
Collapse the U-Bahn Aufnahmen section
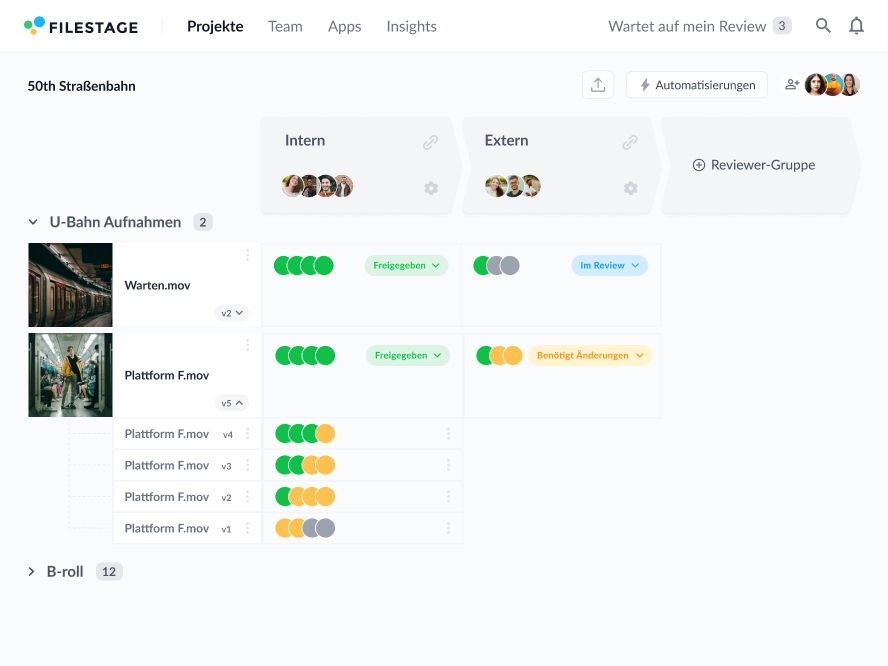[33, 222]
